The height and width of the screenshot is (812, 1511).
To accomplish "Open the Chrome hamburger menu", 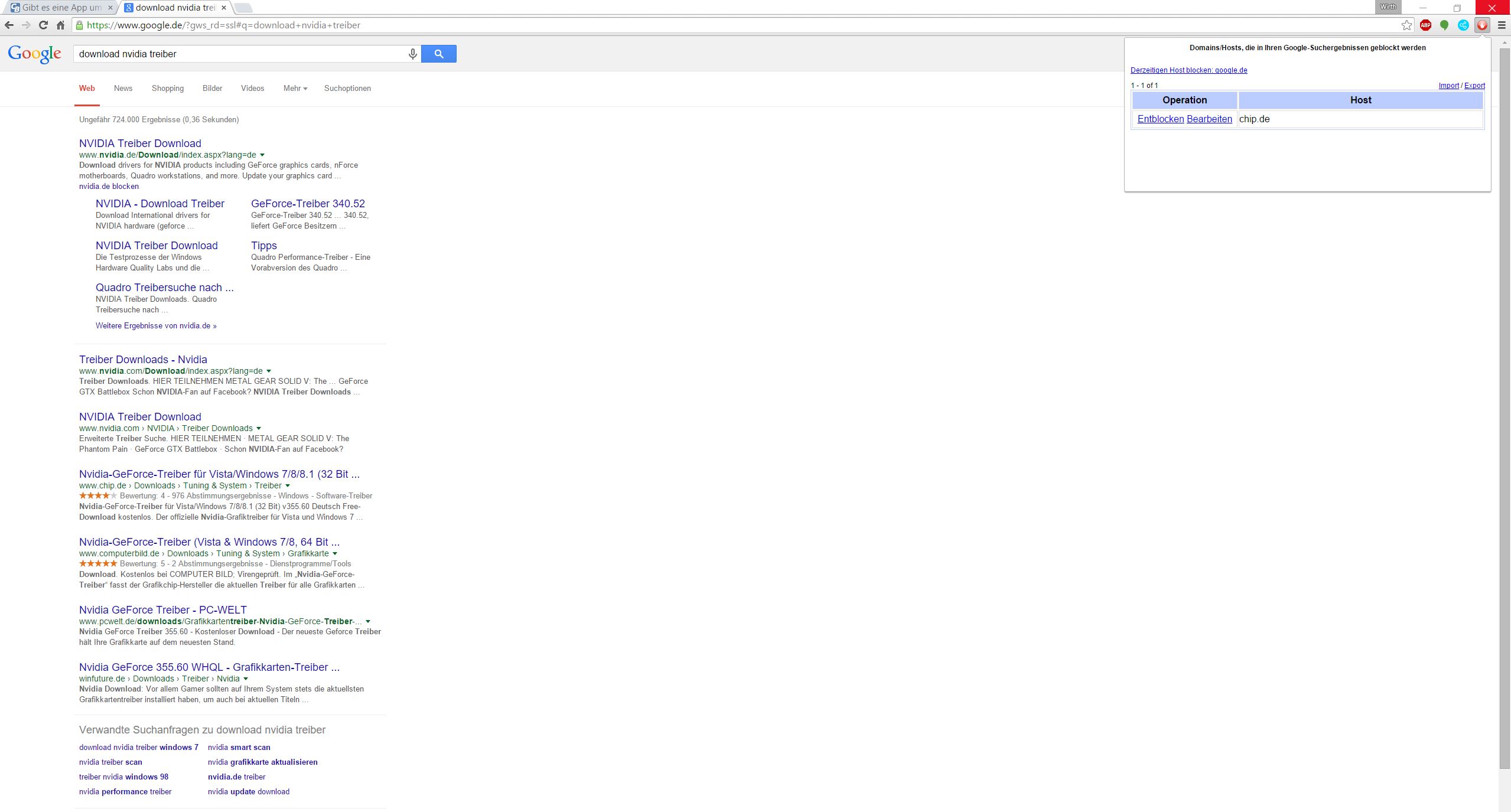I will pyautogui.click(x=1502, y=25).
